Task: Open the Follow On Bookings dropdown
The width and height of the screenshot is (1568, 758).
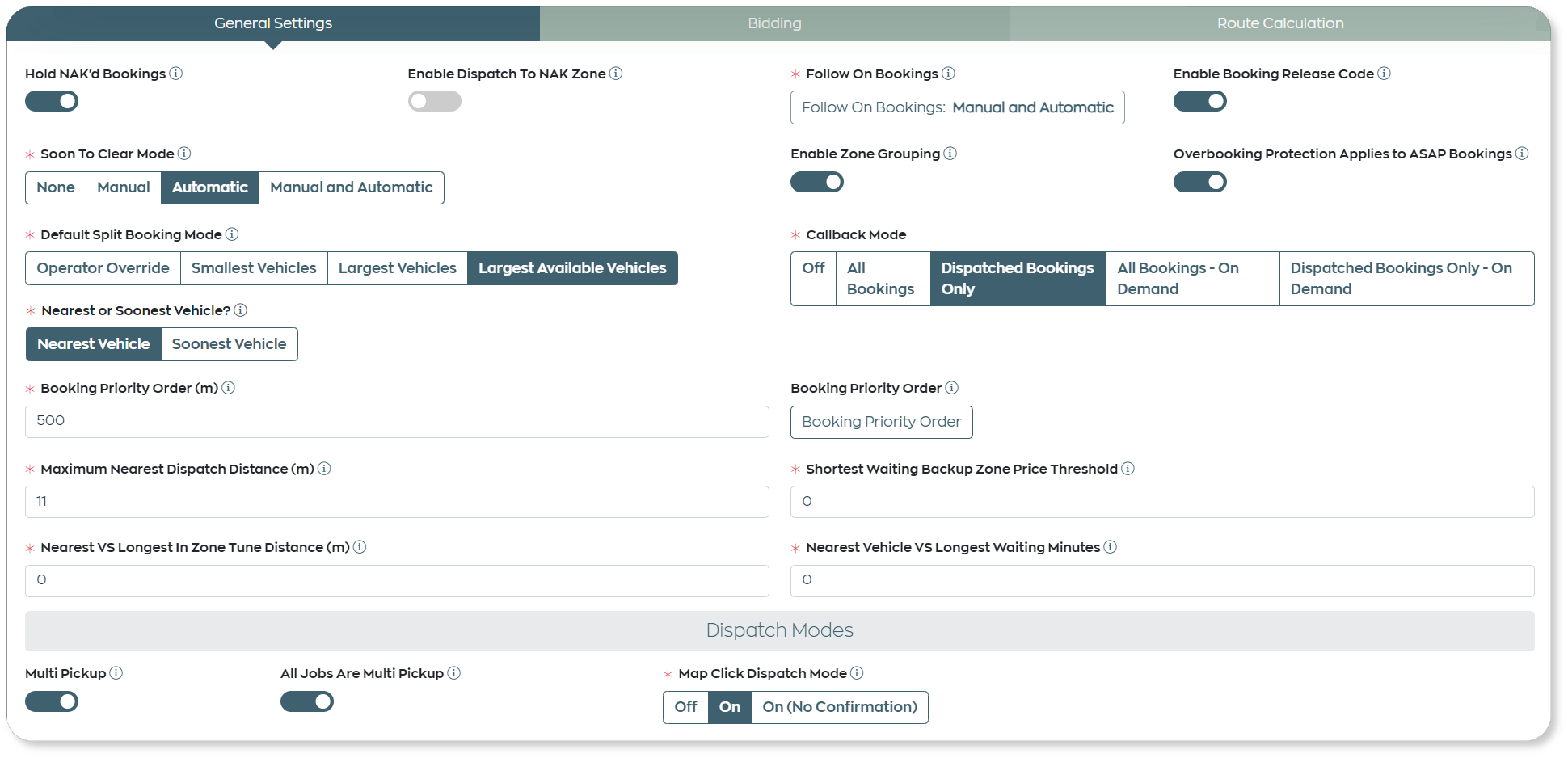Action: [x=957, y=107]
